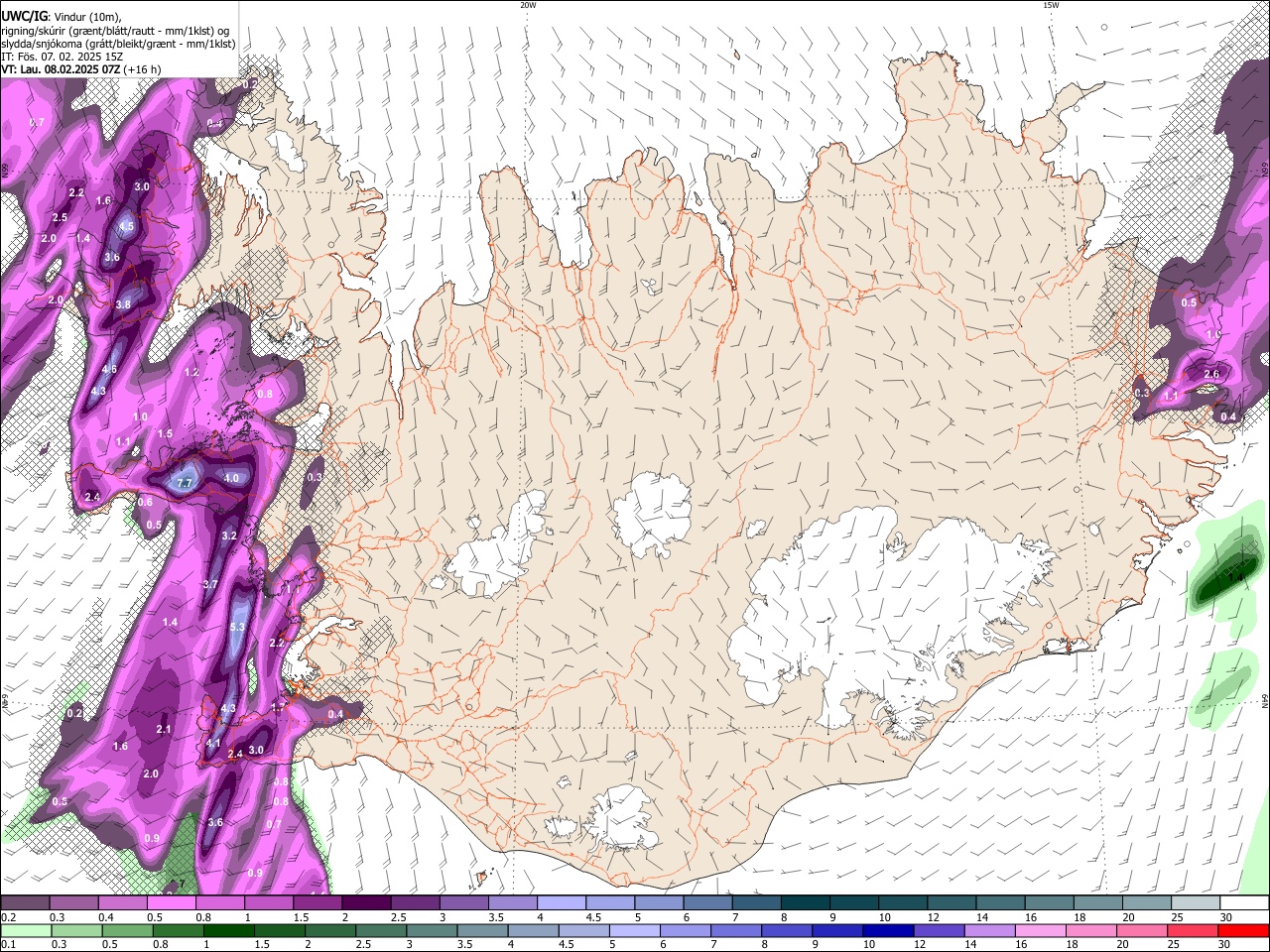Click upper legend light blue swatch starting at 4
This screenshot has height=952, width=1270.
[562, 903]
